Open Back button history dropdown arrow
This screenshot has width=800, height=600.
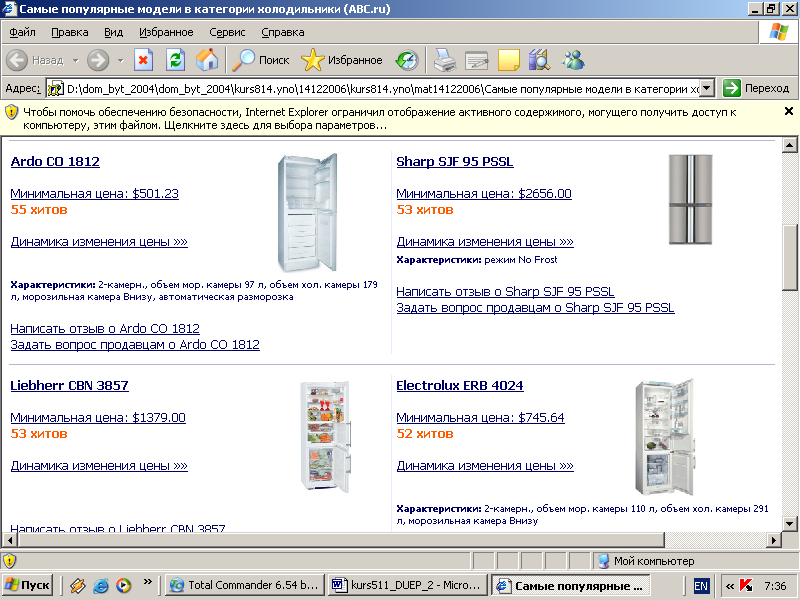pos(76,60)
